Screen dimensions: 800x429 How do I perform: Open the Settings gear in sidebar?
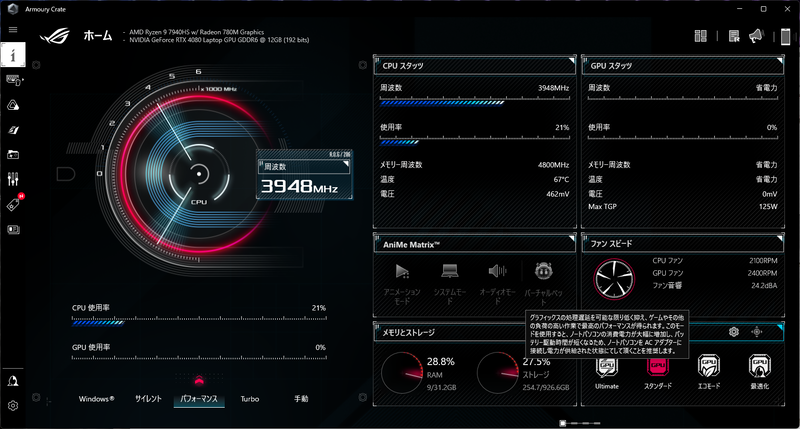(13, 406)
